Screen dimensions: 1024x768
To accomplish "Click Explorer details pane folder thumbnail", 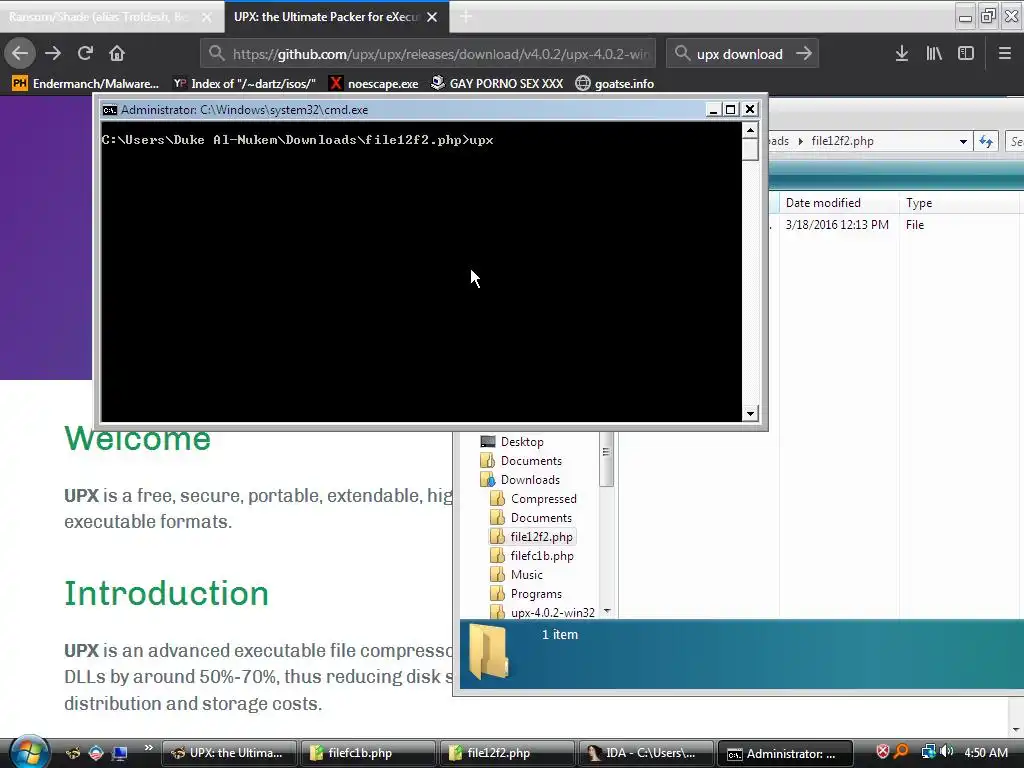I will pos(488,651).
